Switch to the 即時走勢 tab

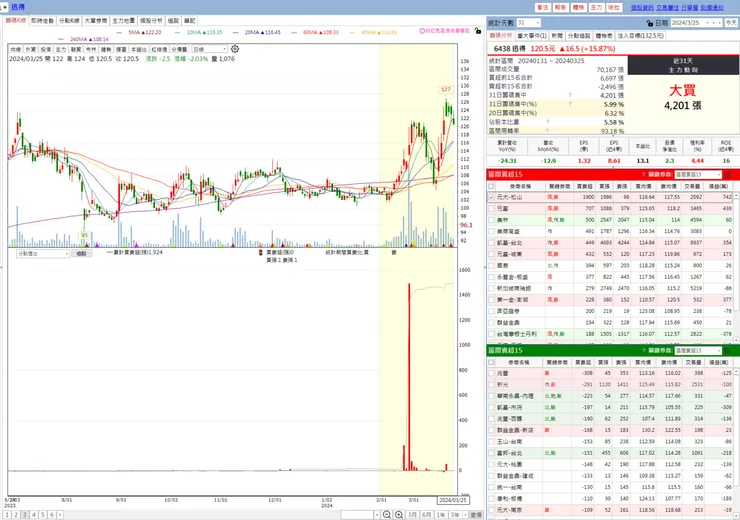click(x=42, y=21)
